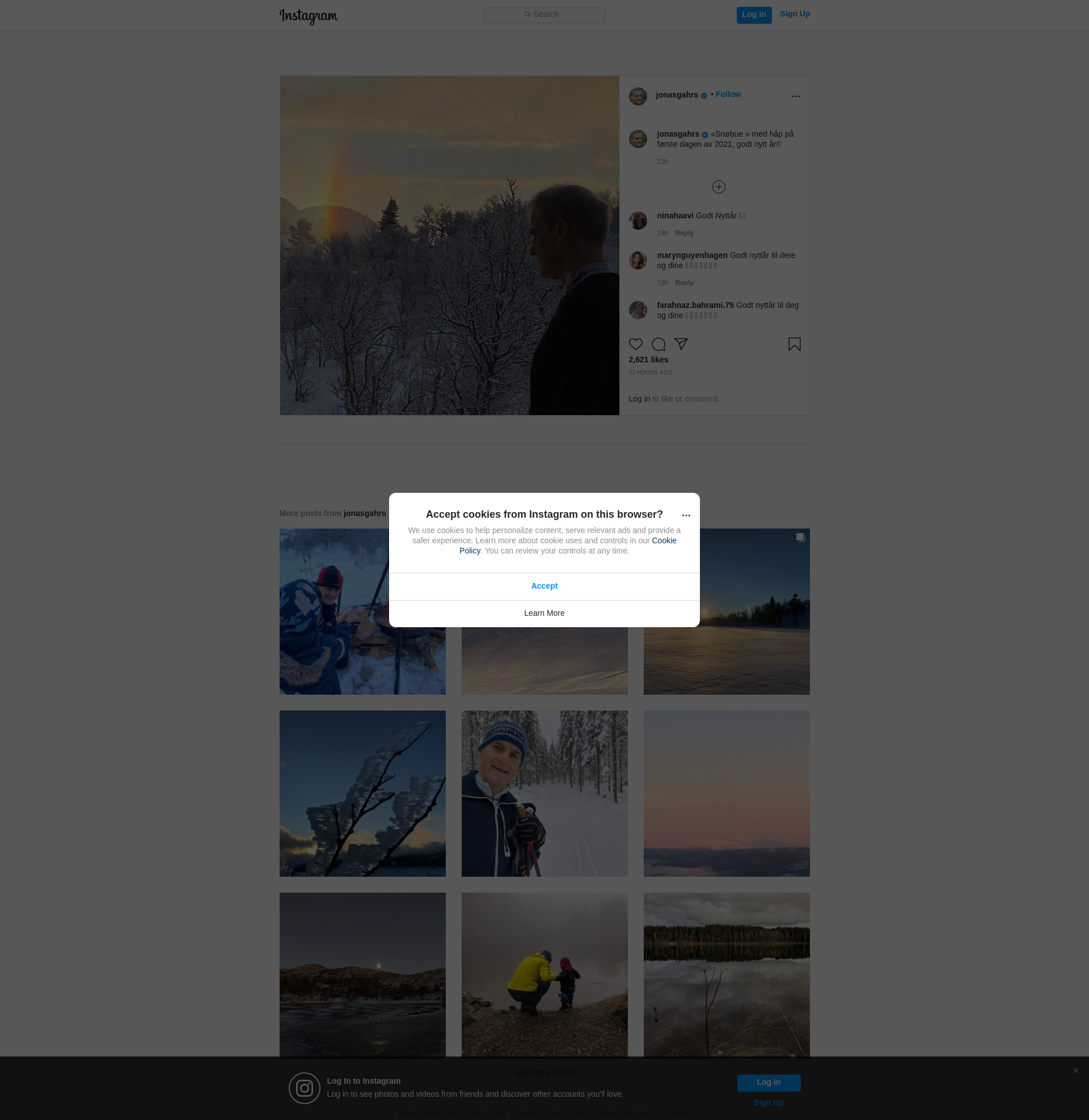This screenshot has width=1089, height=1120.
Task: Open post options three-dot menu
Action: coord(795,96)
